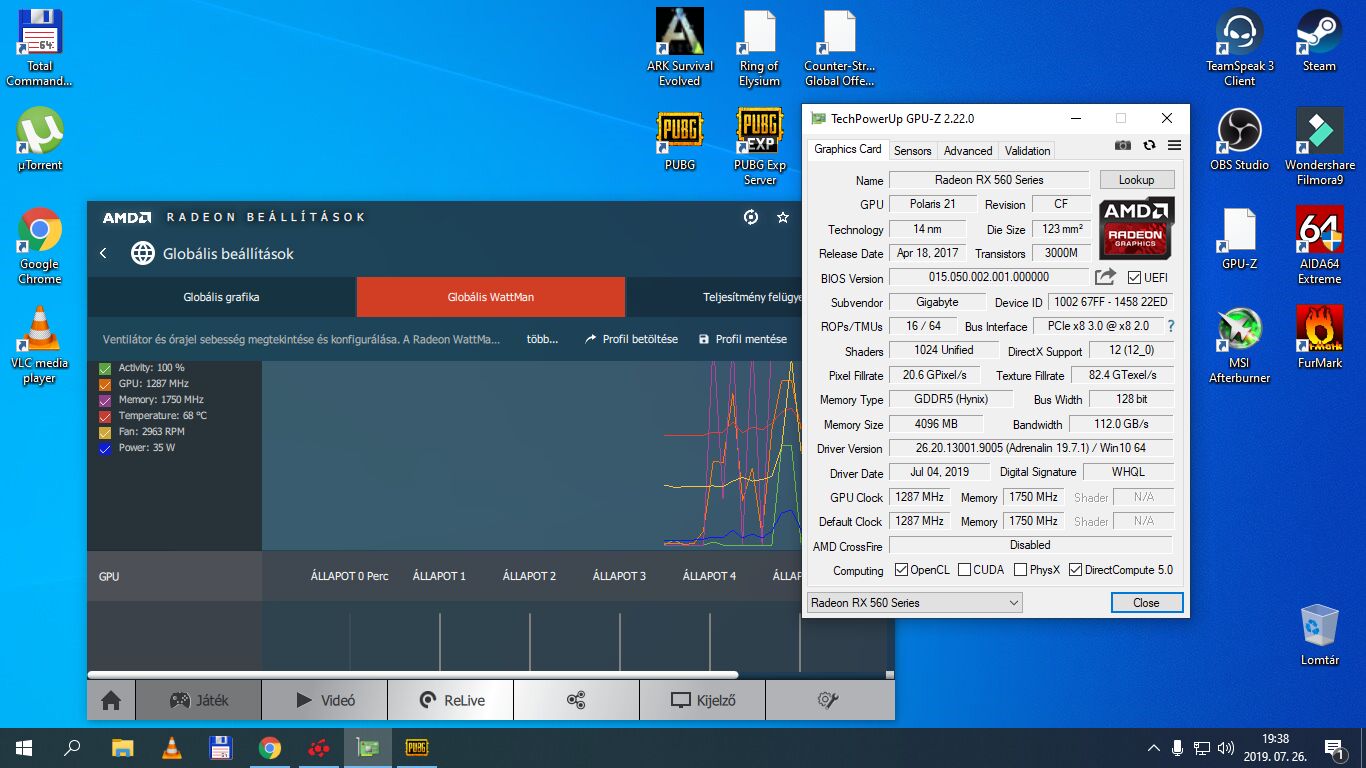
Task: Toggle OpenCL checkbox
Action: pyautogui.click(x=901, y=570)
